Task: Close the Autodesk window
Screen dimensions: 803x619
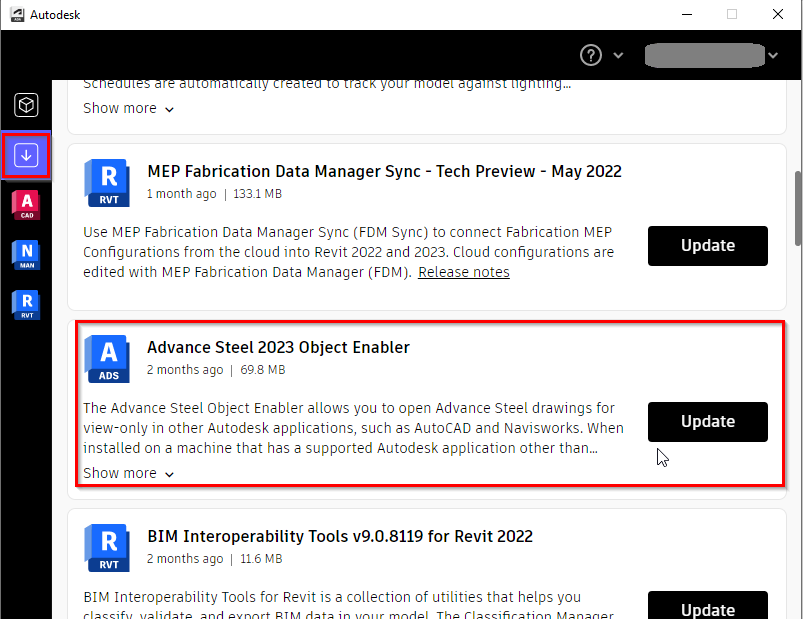Action: coord(777,14)
